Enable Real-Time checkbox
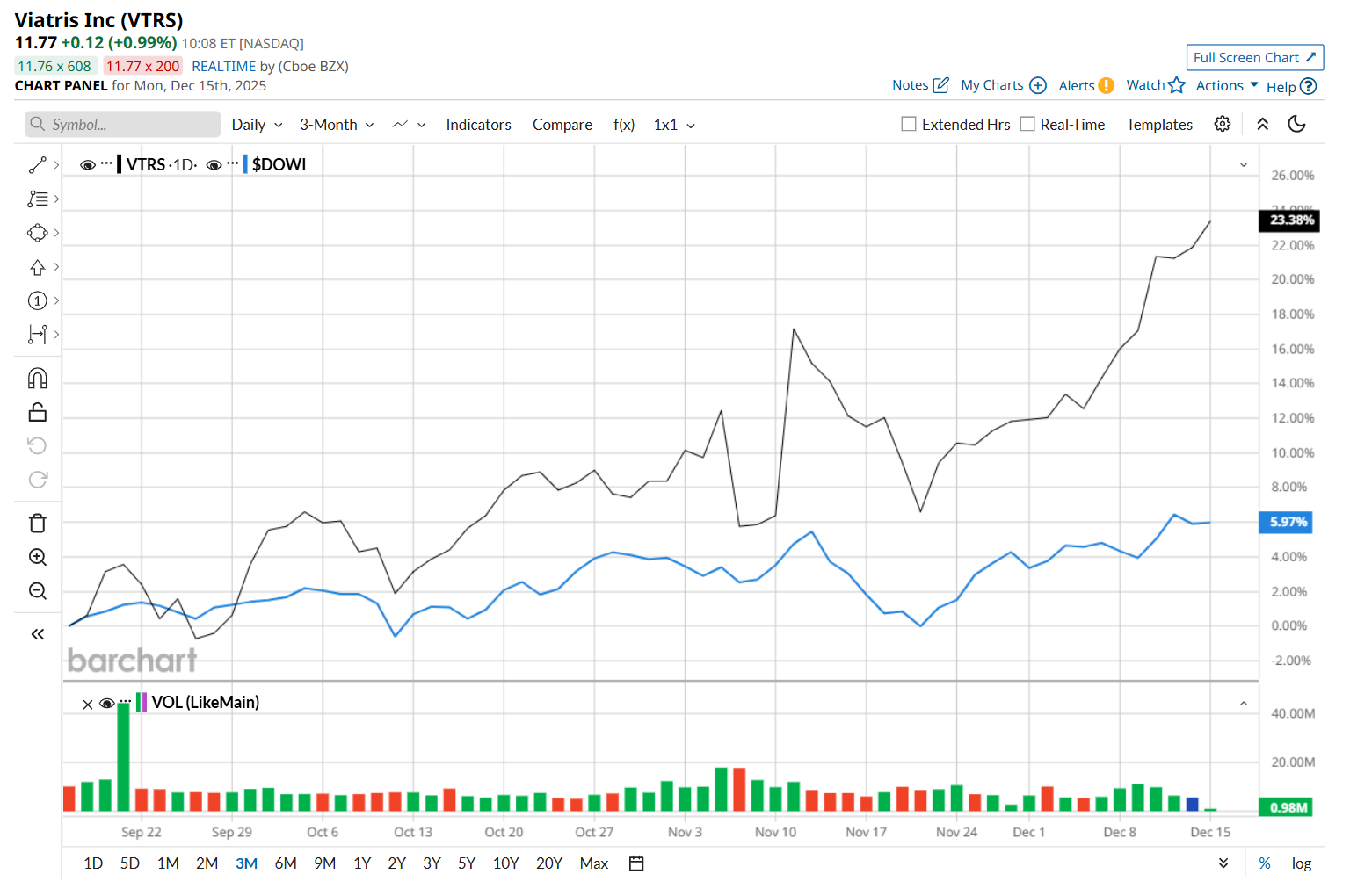Screen dimensions: 1350x896 click(x=1027, y=124)
